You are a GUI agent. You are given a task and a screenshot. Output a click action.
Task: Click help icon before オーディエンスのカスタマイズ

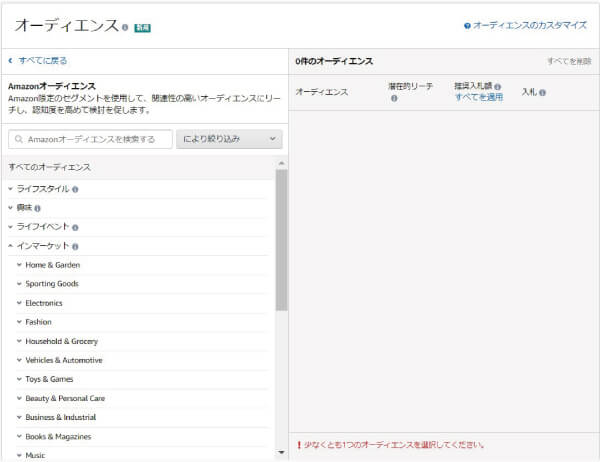(467, 26)
